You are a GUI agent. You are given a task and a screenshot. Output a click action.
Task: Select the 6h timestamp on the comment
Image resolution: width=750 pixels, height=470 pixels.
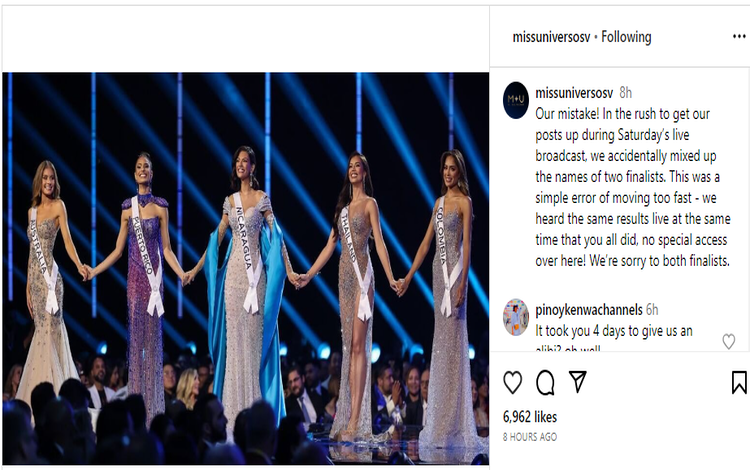tap(652, 310)
